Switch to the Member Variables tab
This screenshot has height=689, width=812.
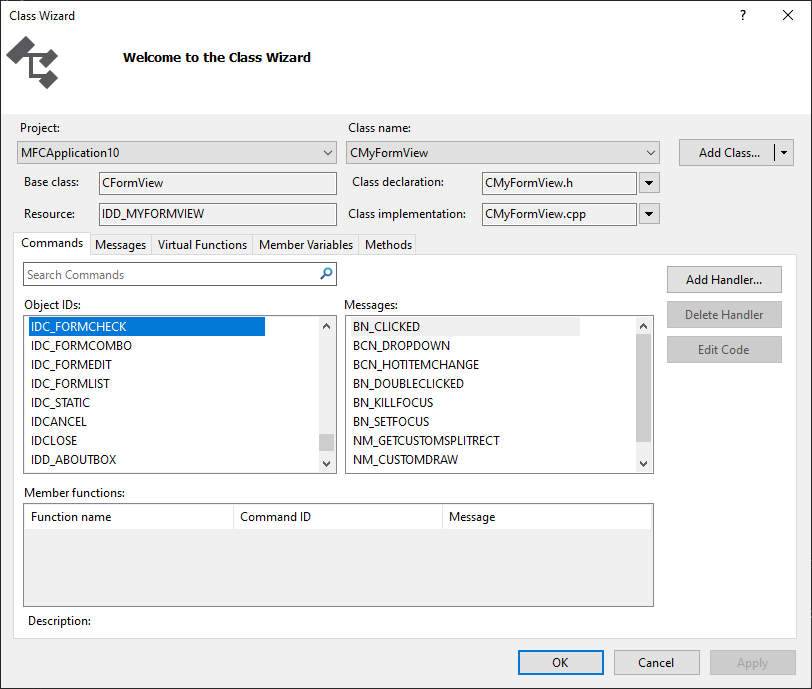point(305,244)
